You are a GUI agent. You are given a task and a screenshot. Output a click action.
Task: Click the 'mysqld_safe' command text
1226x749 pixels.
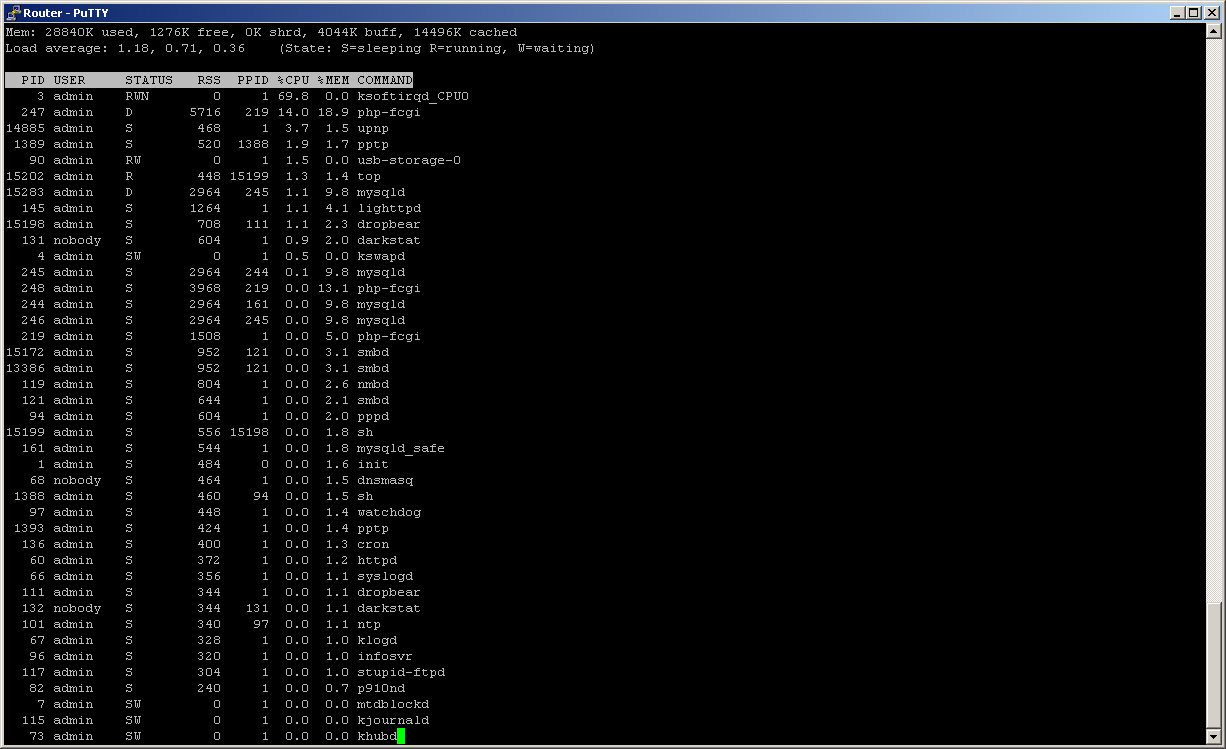tap(401, 448)
